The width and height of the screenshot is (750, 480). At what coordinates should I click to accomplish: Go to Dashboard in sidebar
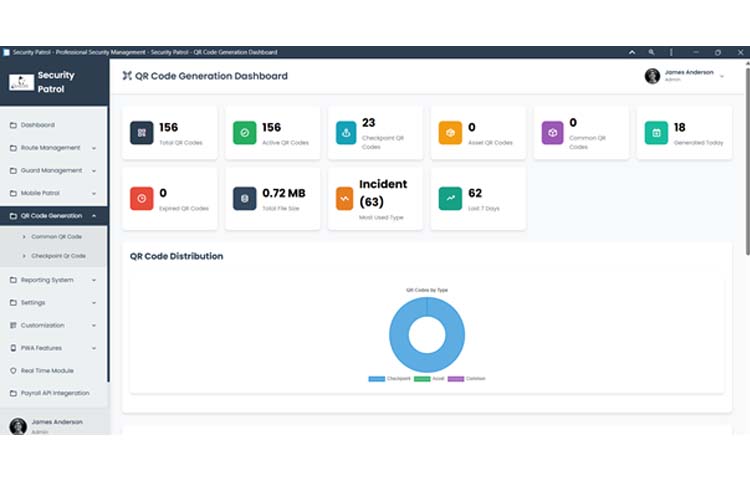pos(38,125)
